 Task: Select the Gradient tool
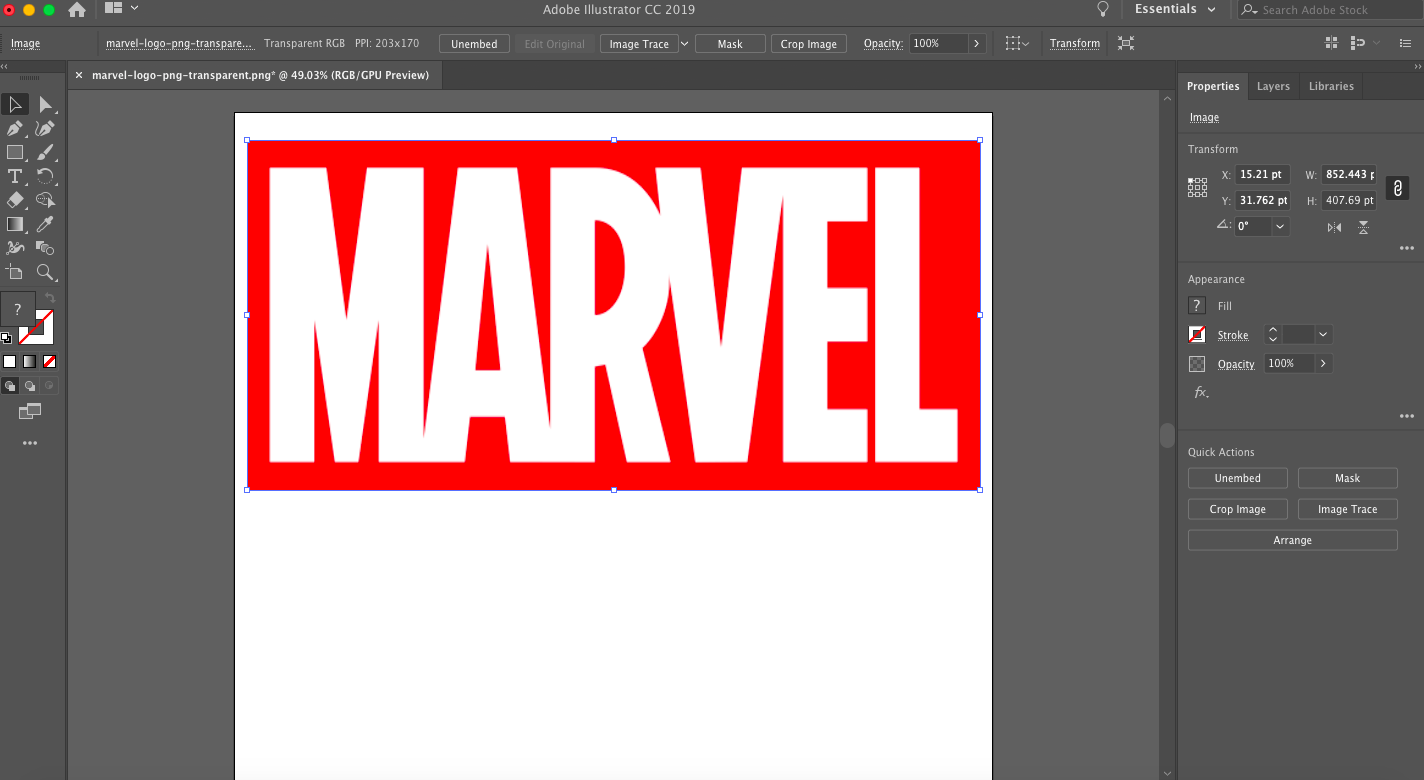pyautogui.click(x=15, y=224)
